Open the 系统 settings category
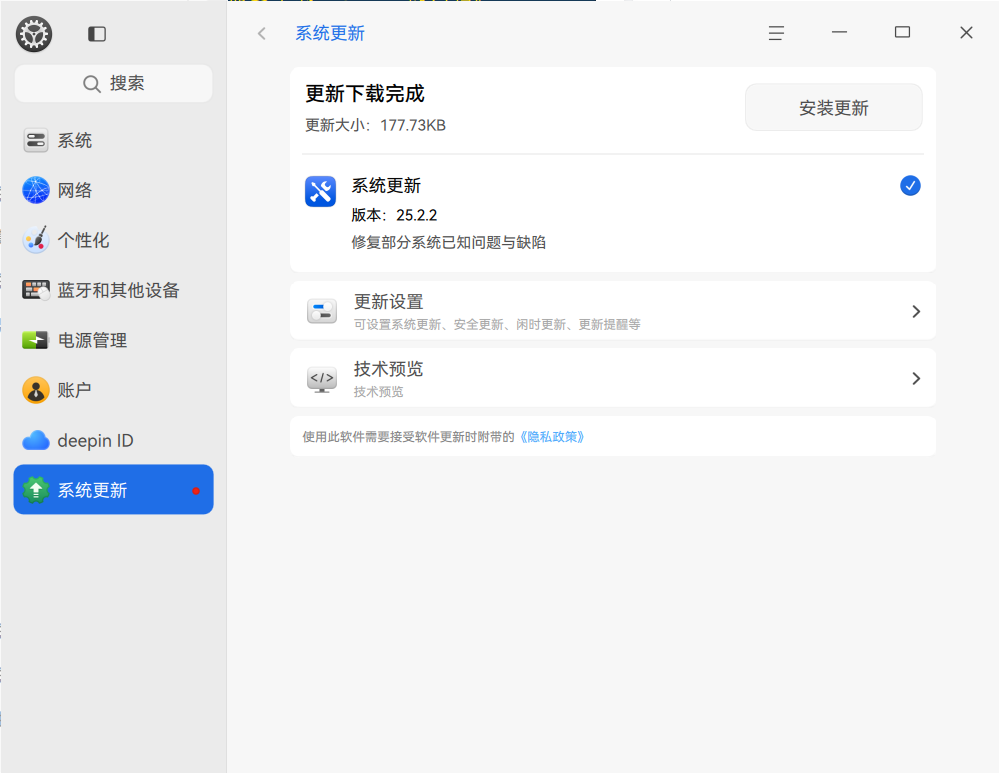 [x=113, y=140]
